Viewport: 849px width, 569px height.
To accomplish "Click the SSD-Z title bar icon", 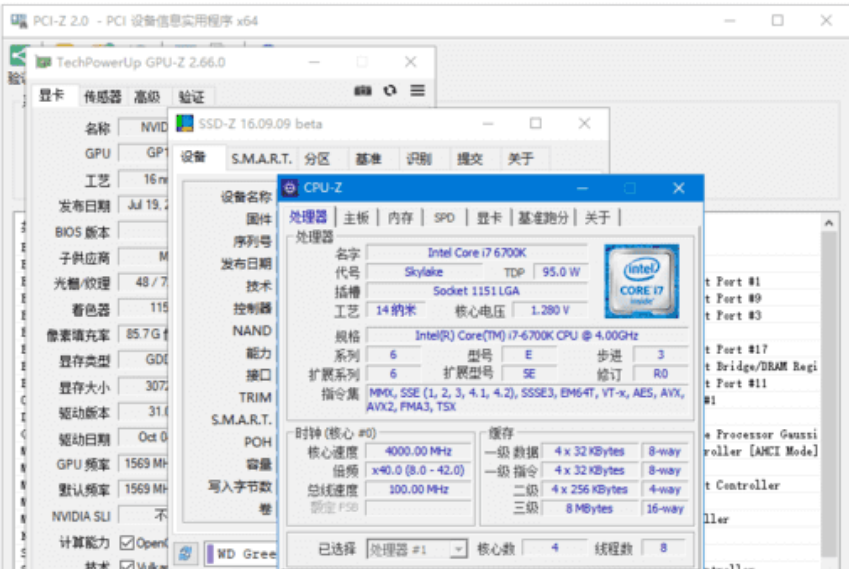I will coord(185,123).
